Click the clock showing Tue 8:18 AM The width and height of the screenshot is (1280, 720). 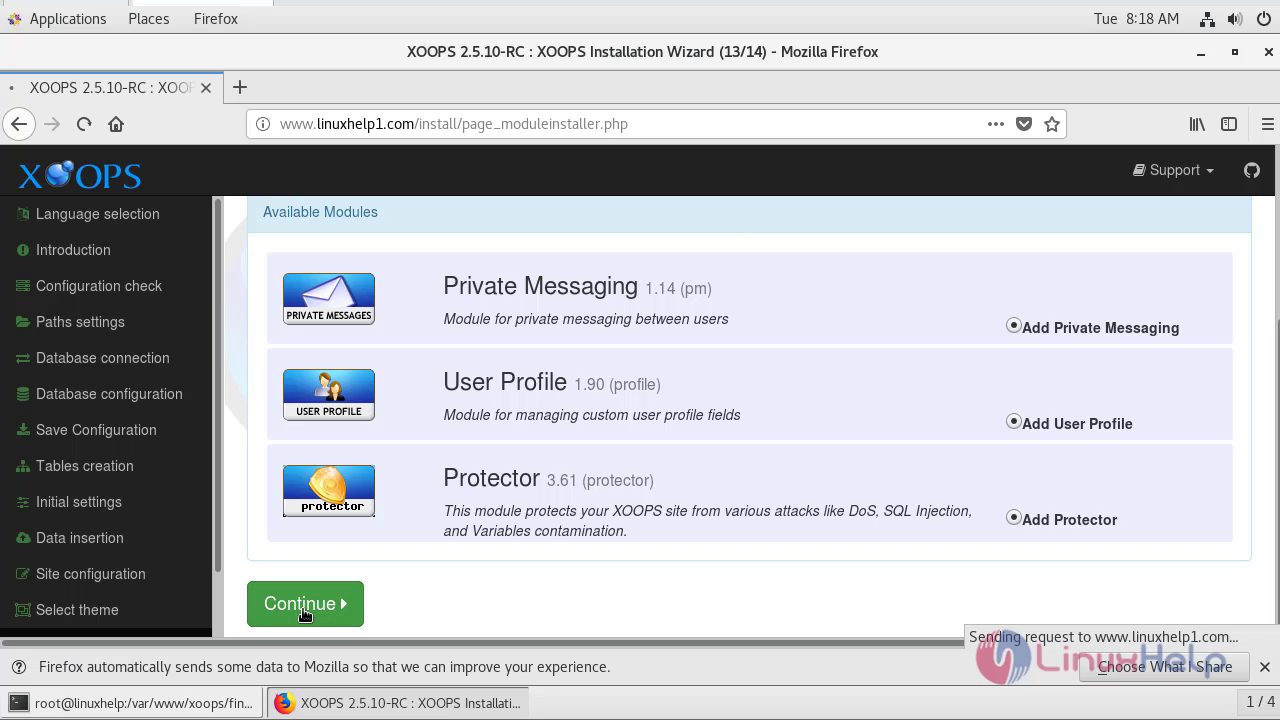1136,19
